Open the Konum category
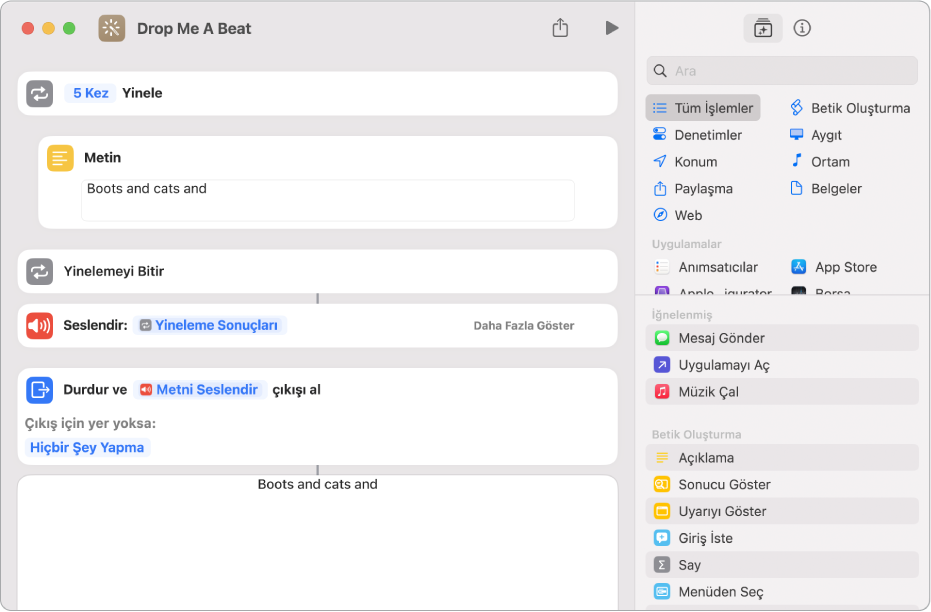Viewport: 931px width, 612px height. pos(685,162)
